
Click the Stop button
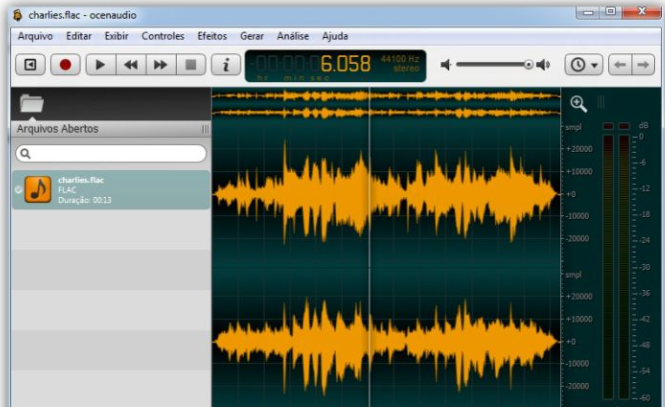tap(191, 65)
